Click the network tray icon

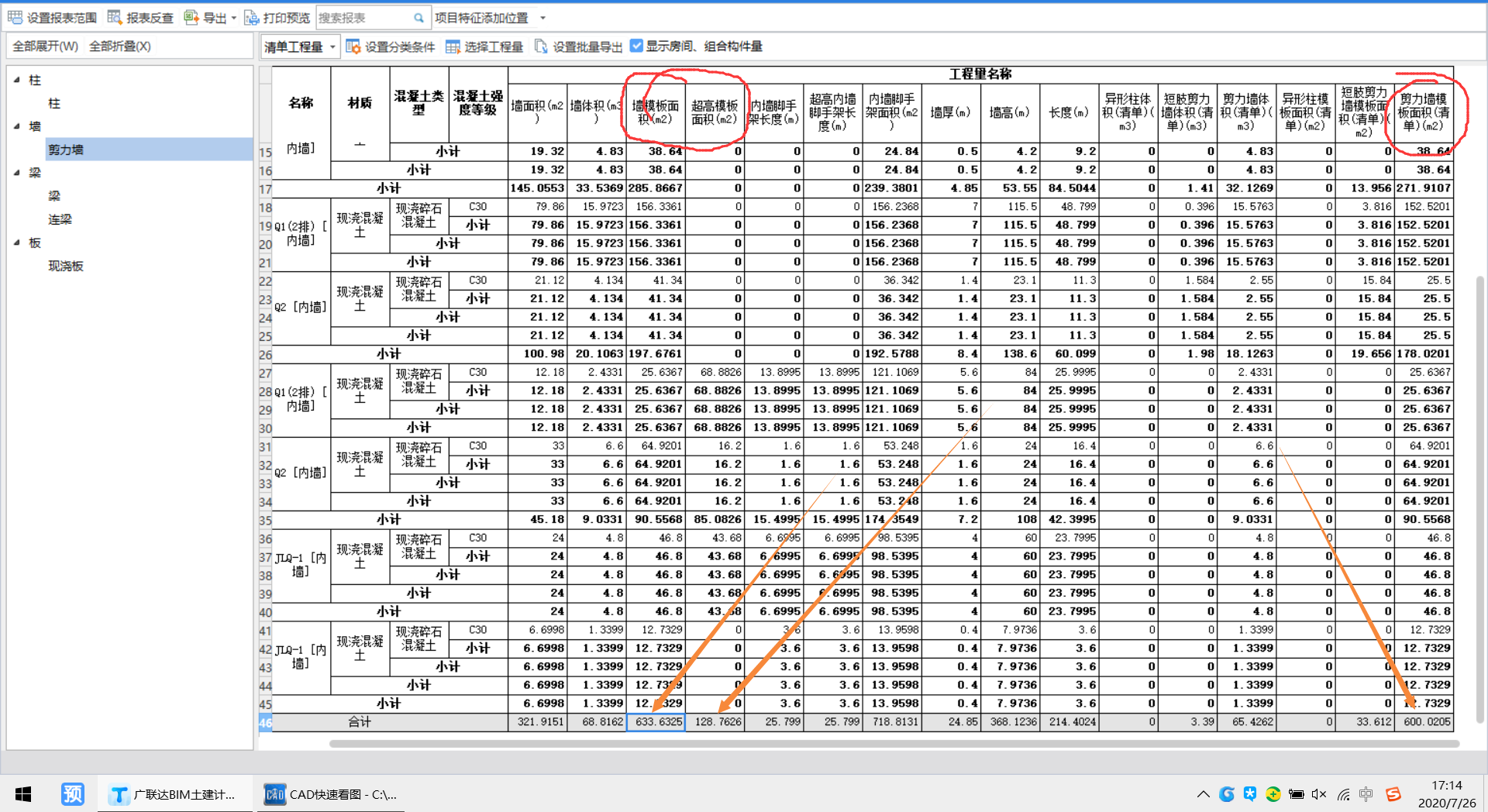tap(1343, 794)
